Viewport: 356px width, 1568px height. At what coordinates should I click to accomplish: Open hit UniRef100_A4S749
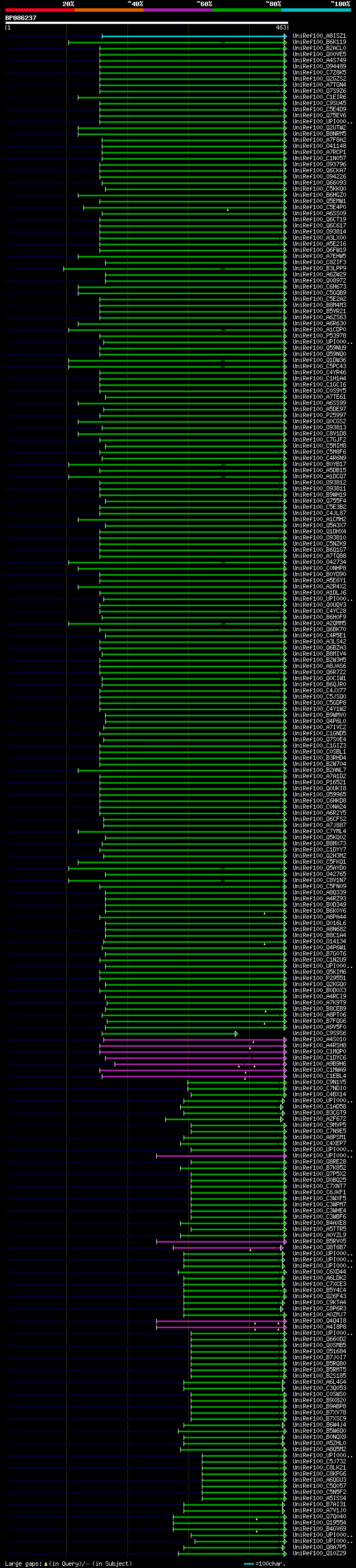click(x=319, y=61)
